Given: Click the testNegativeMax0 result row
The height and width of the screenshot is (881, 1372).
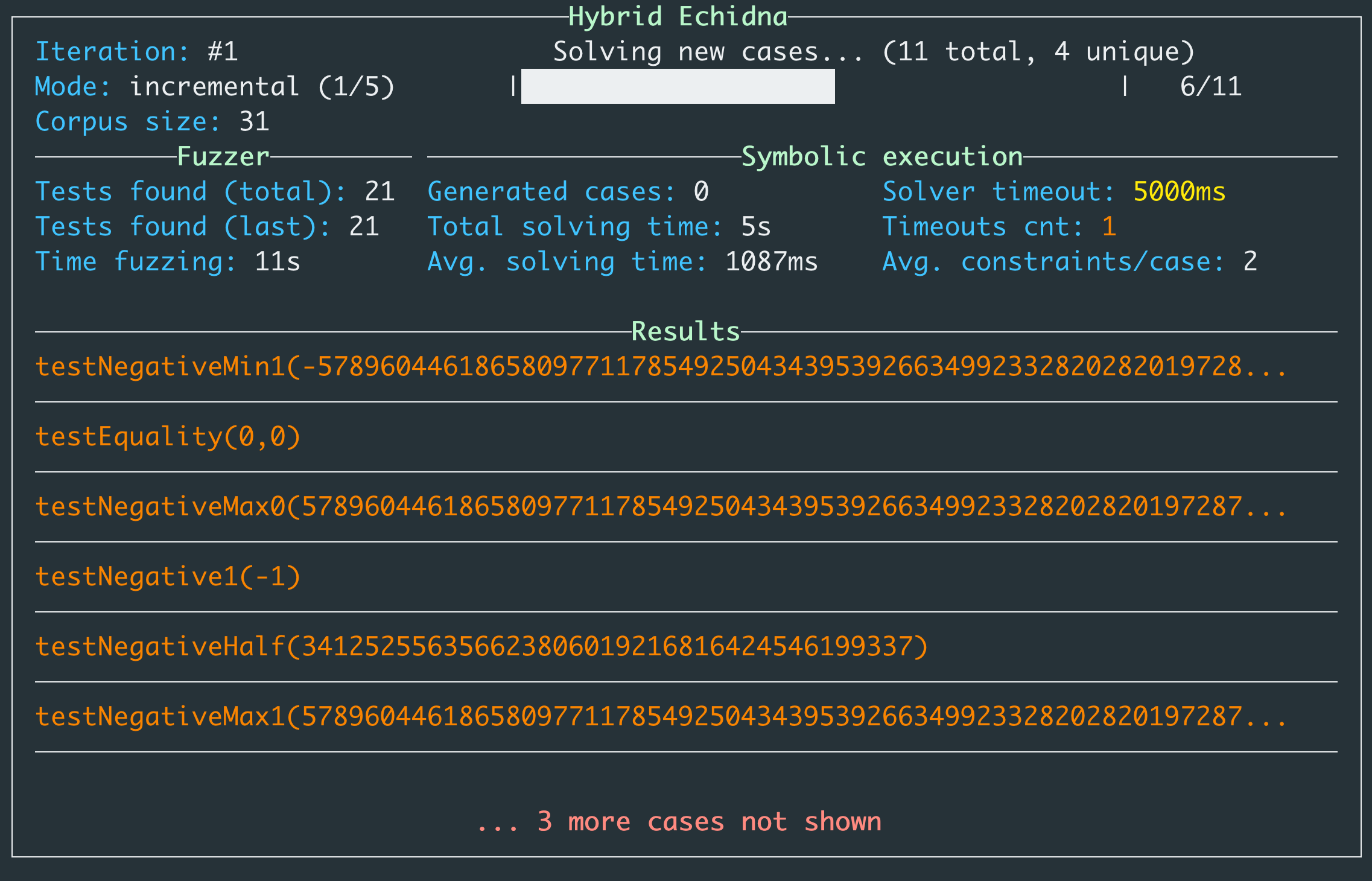Looking at the screenshot, I should pyautogui.click(x=661, y=507).
